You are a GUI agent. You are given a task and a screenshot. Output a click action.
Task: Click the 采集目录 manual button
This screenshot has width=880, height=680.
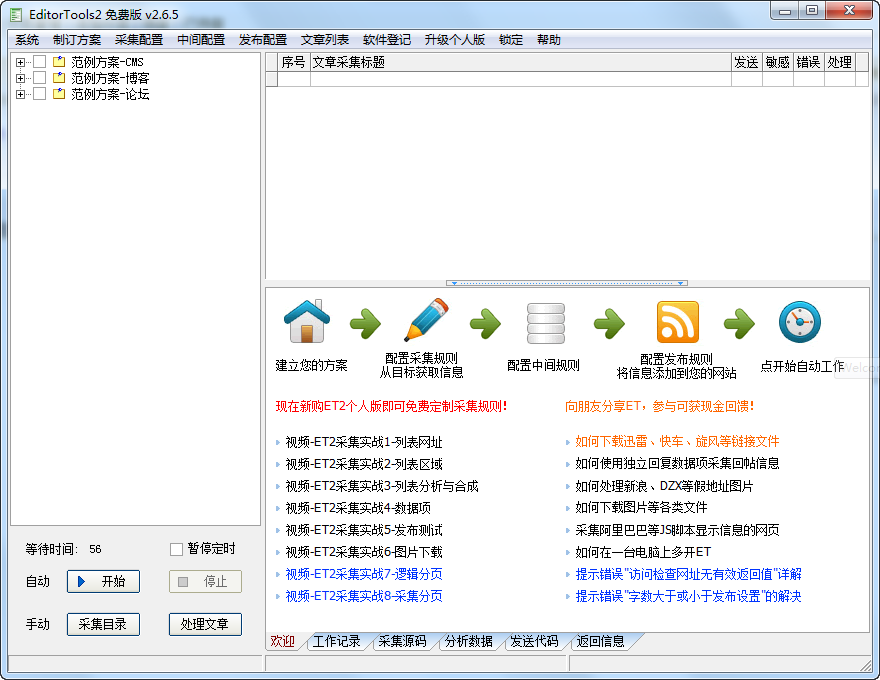[103, 624]
